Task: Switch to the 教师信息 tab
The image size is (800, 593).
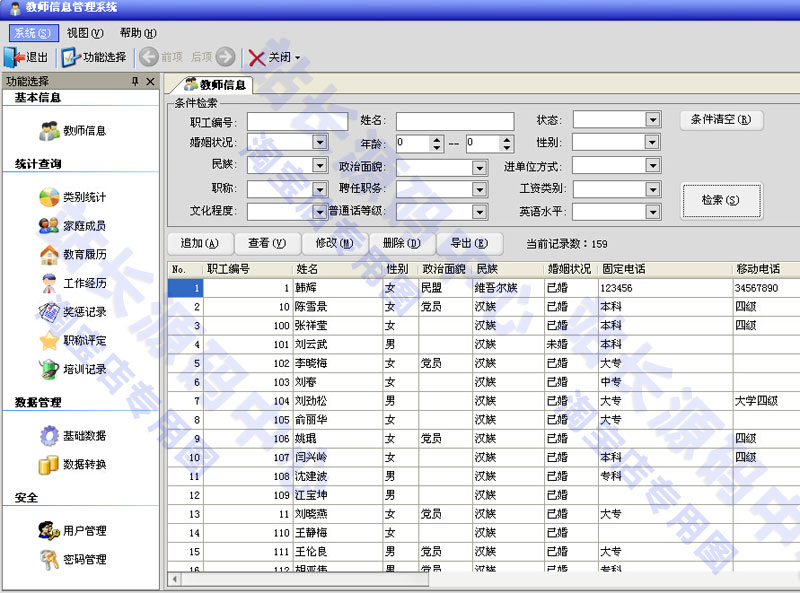Action: click(x=215, y=85)
